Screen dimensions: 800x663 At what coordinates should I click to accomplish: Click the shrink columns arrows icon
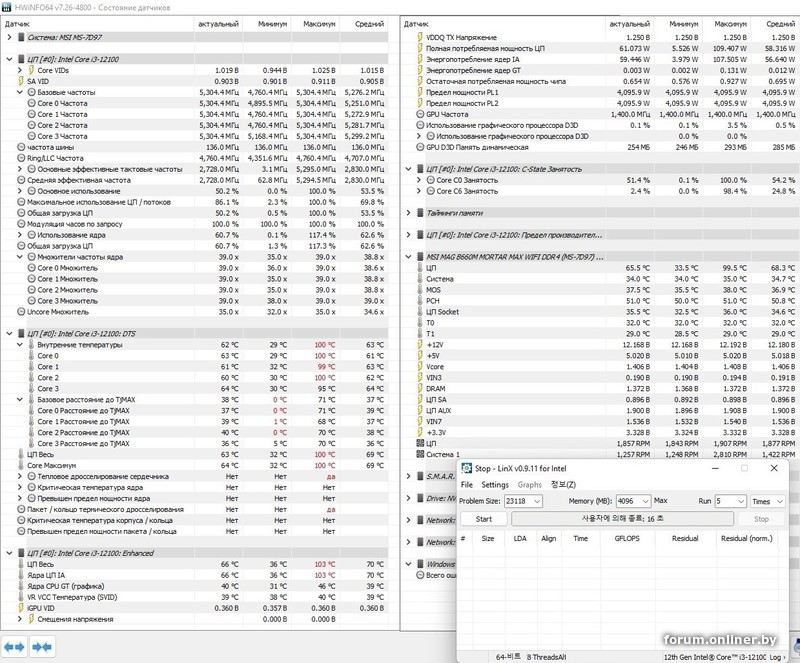(x=43, y=646)
